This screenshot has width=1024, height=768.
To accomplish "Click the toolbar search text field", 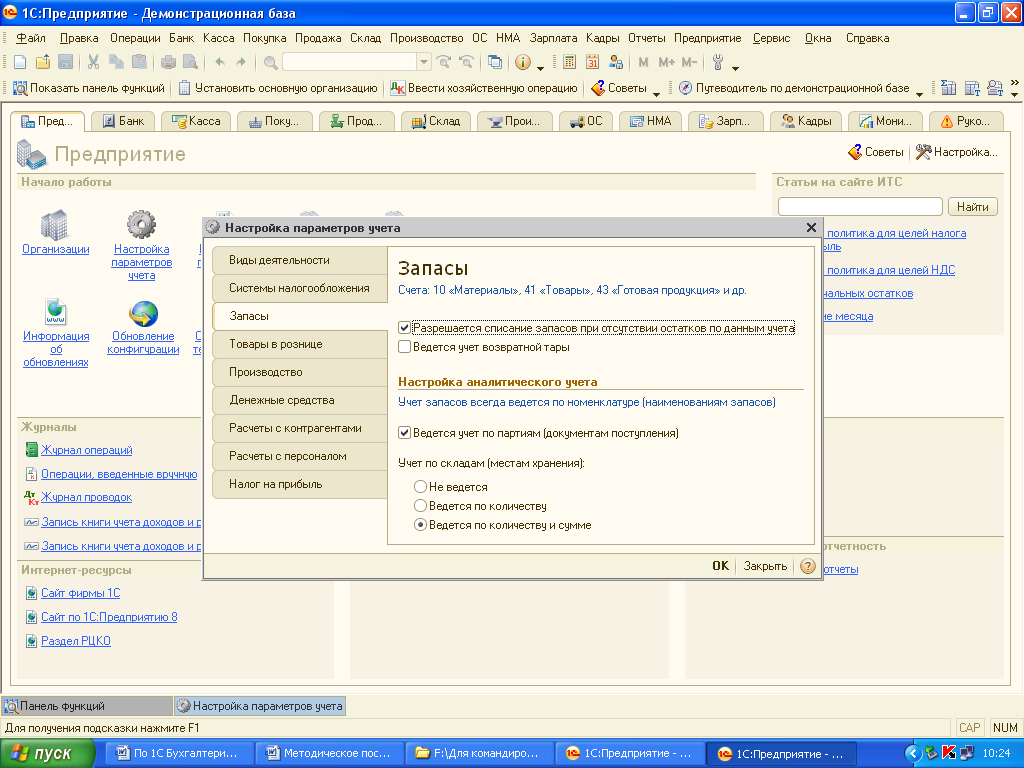I will pyautogui.click(x=350, y=62).
